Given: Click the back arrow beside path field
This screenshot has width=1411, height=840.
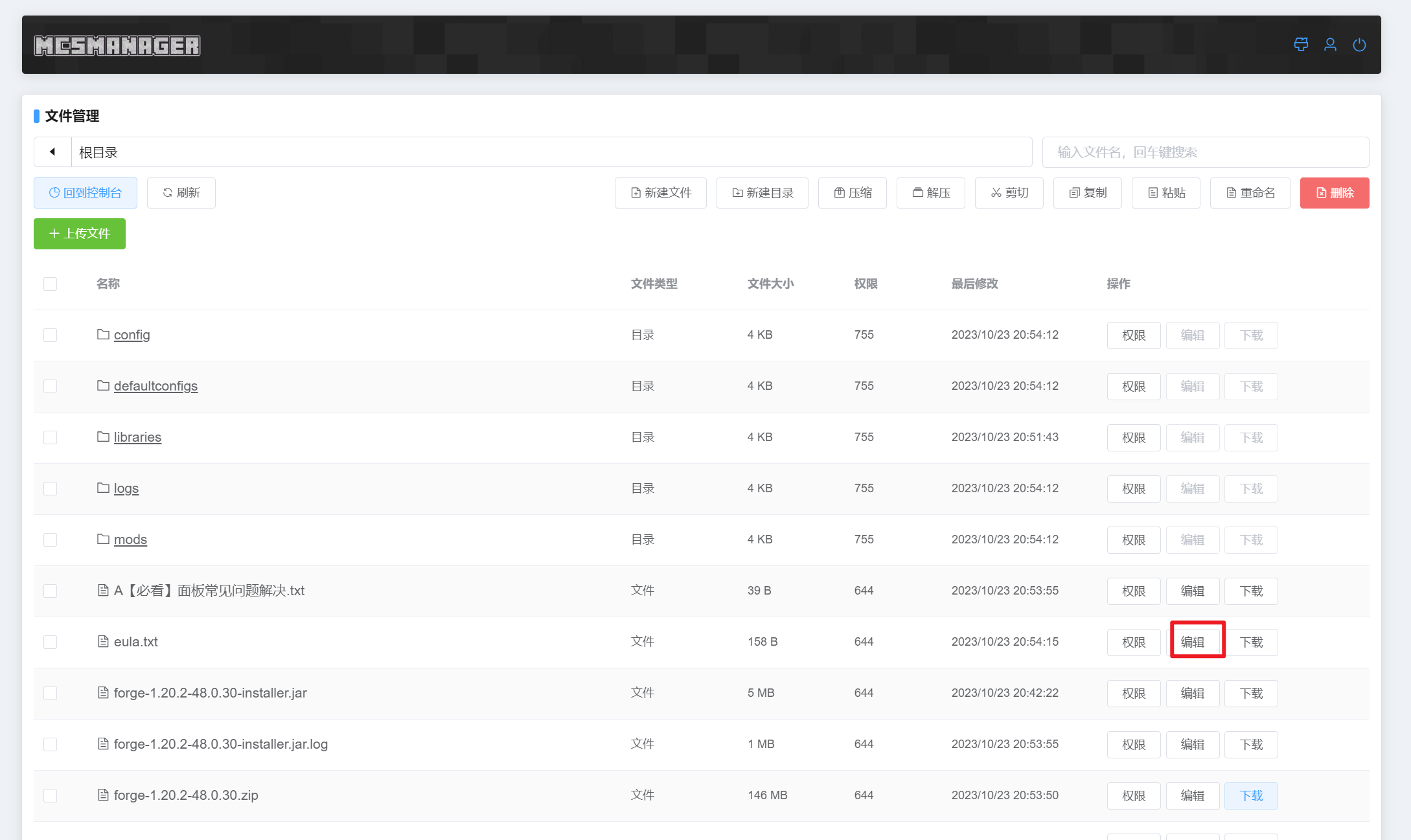Looking at the screenshot, I should (52, 152).
